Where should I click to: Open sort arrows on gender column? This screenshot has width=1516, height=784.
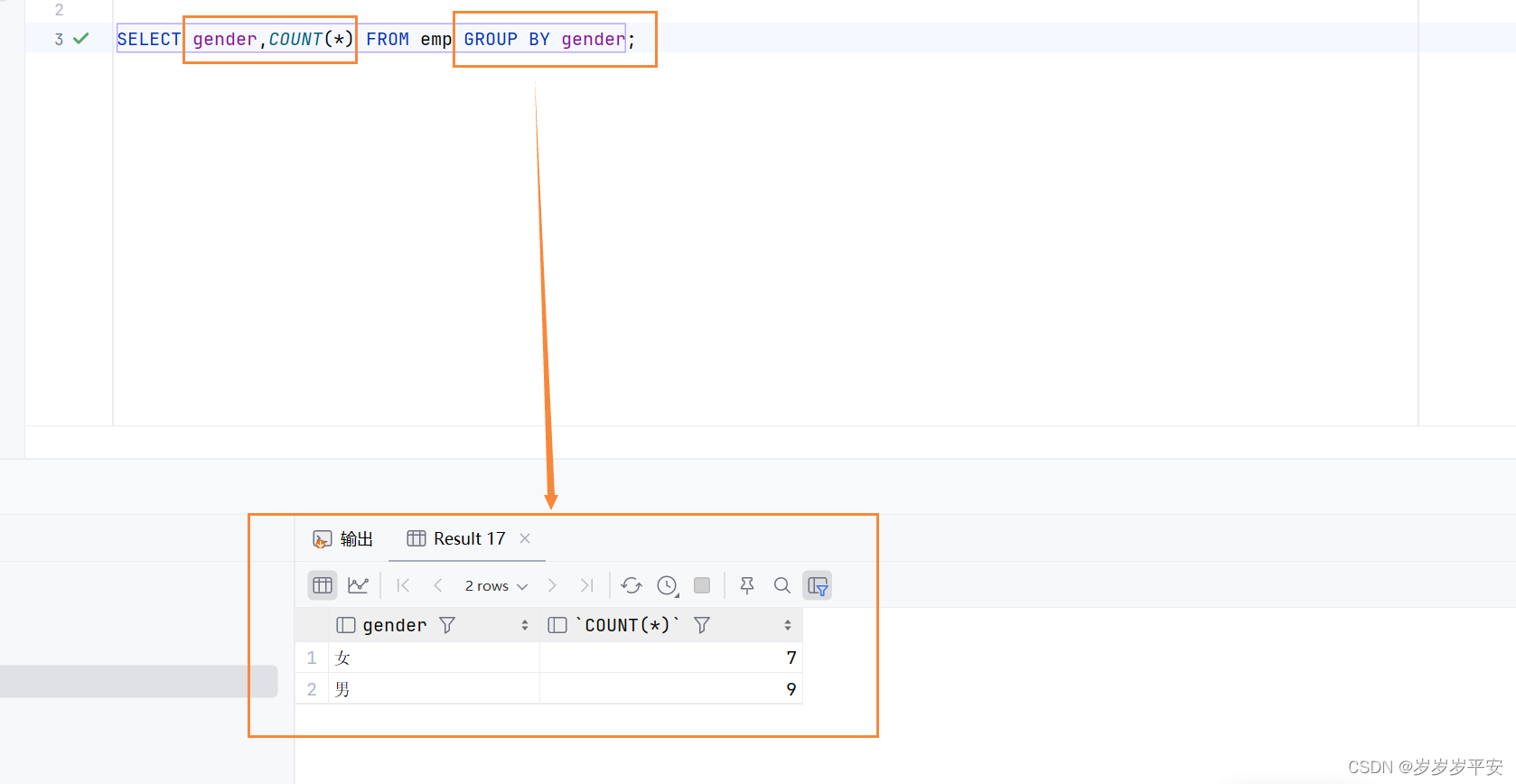click(x=525, y=625)
